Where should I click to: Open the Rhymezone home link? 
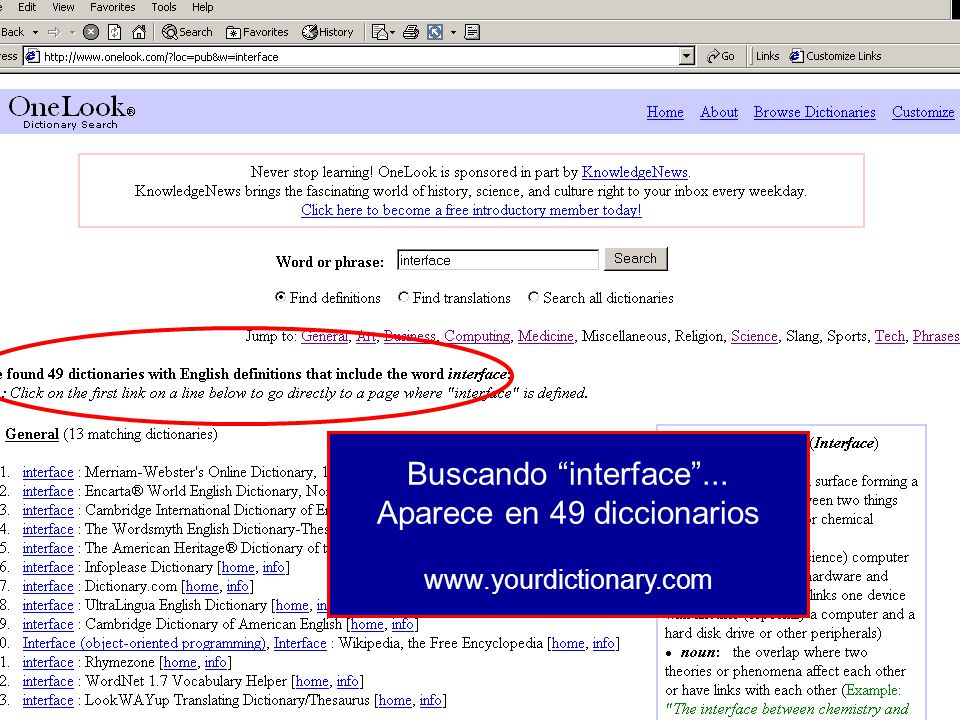coord(180,662)
